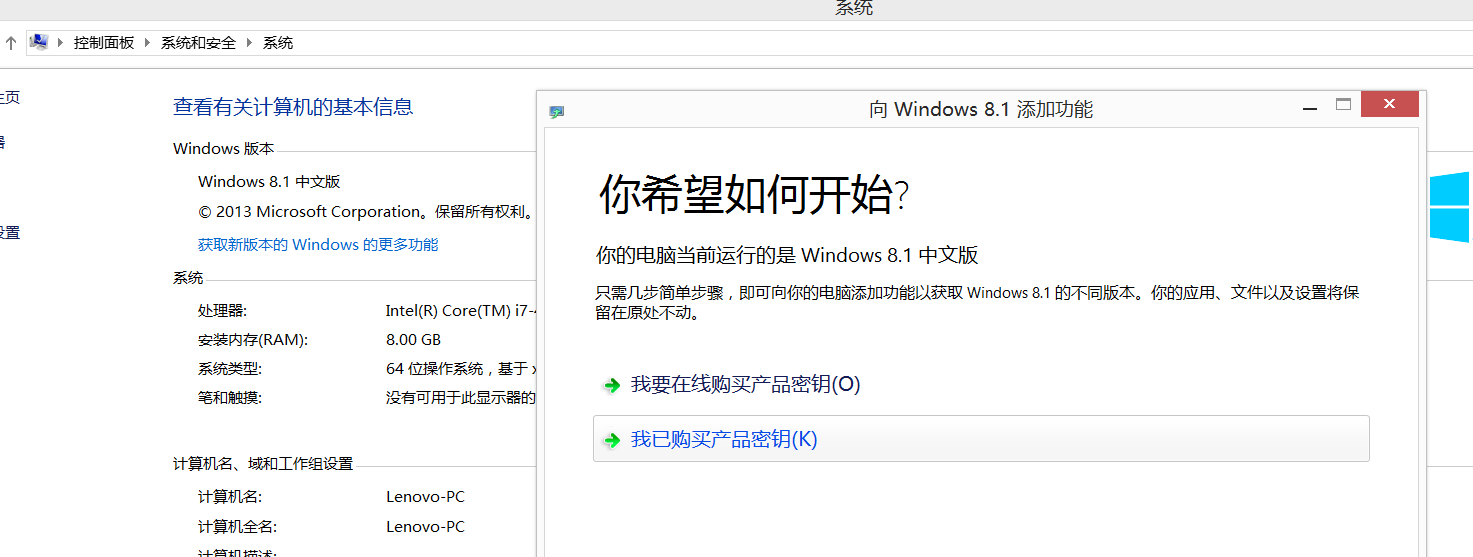
Task: Click the Windows logo in System window
Action: coord(1451,207)
